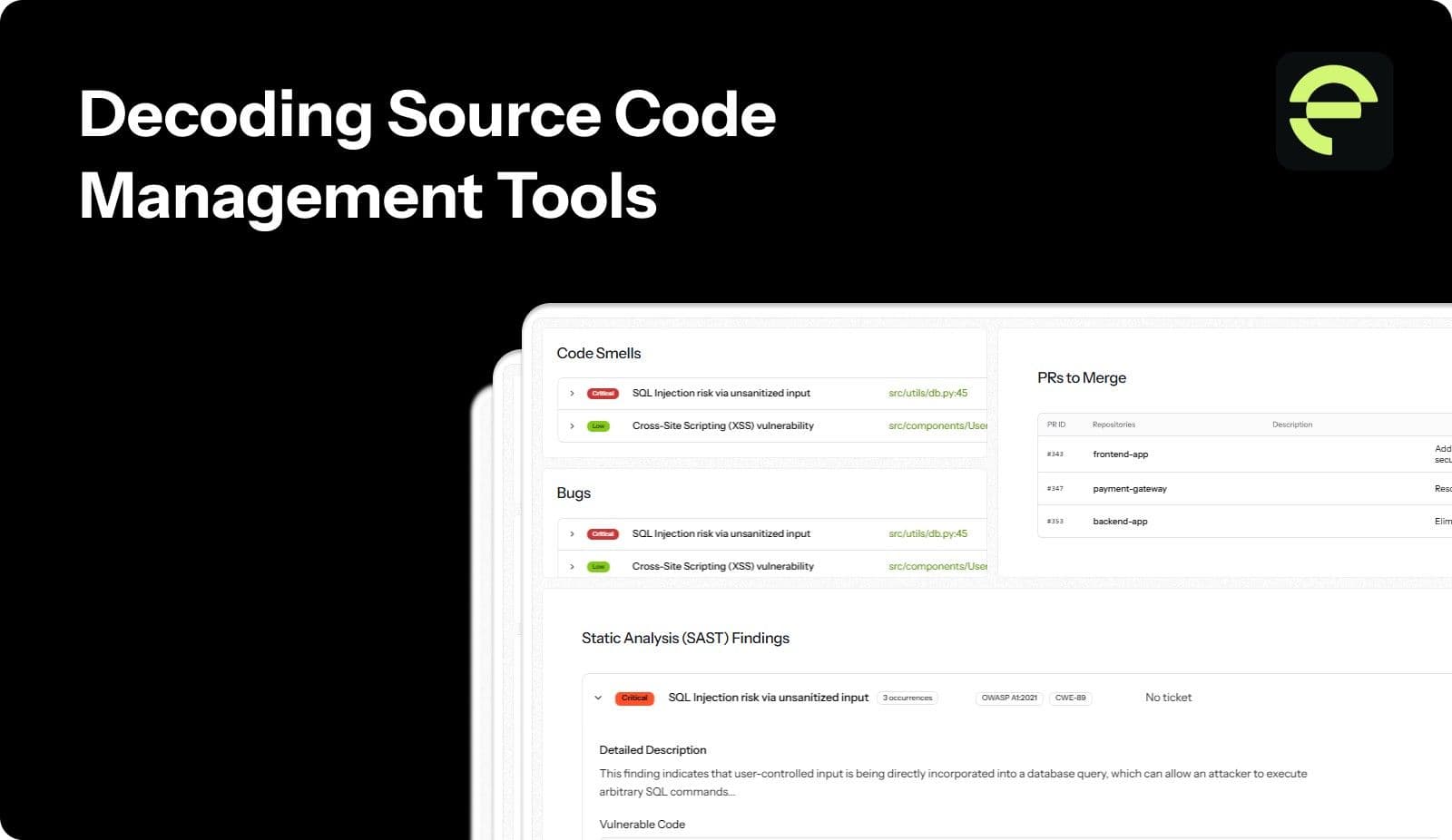This screenshot has height=840, width=1452.
Task: Click Cross-Site Scripting text in Bugs
Action: (723, 567)
